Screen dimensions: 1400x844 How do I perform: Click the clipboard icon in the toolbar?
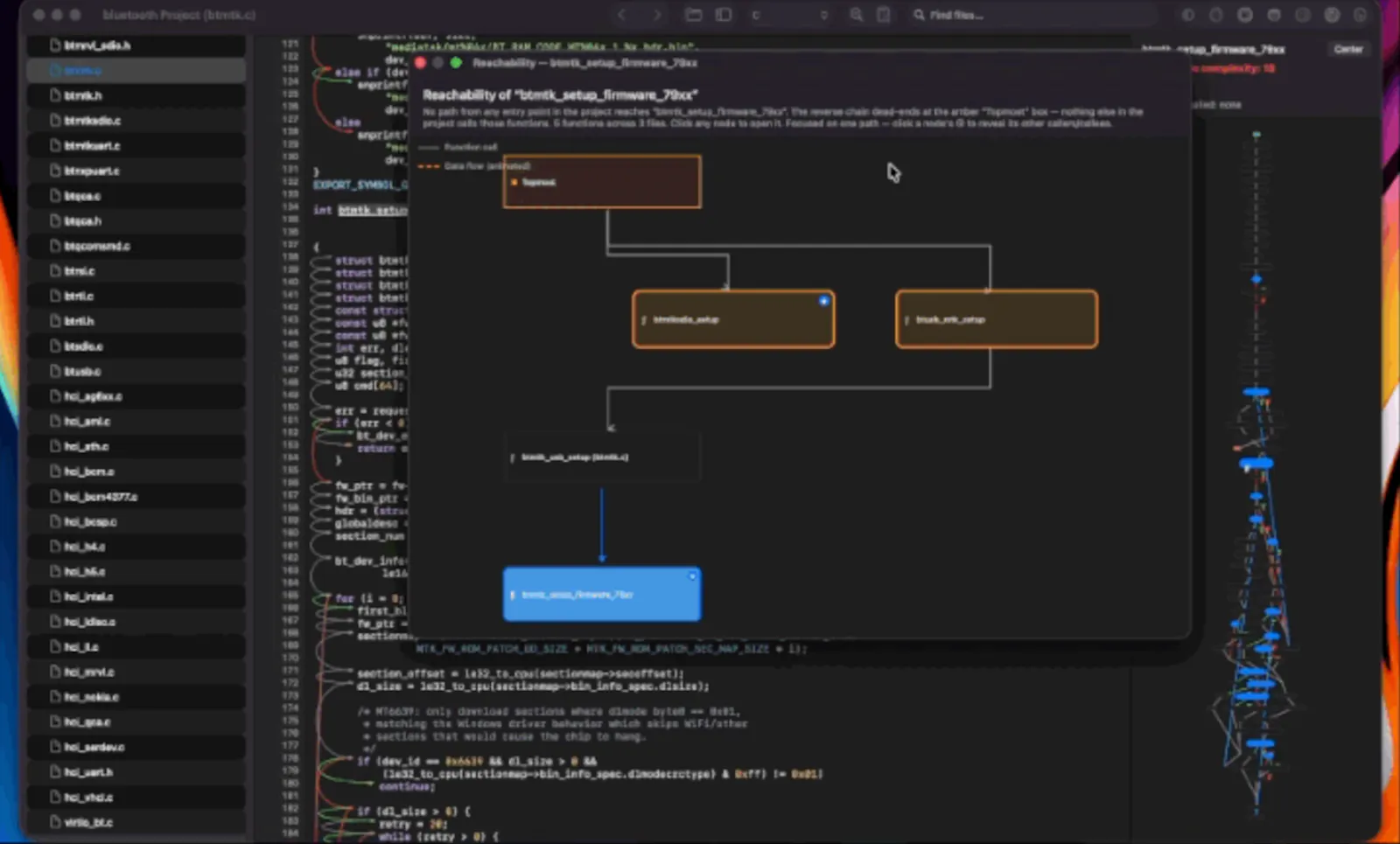pos(884,15)
